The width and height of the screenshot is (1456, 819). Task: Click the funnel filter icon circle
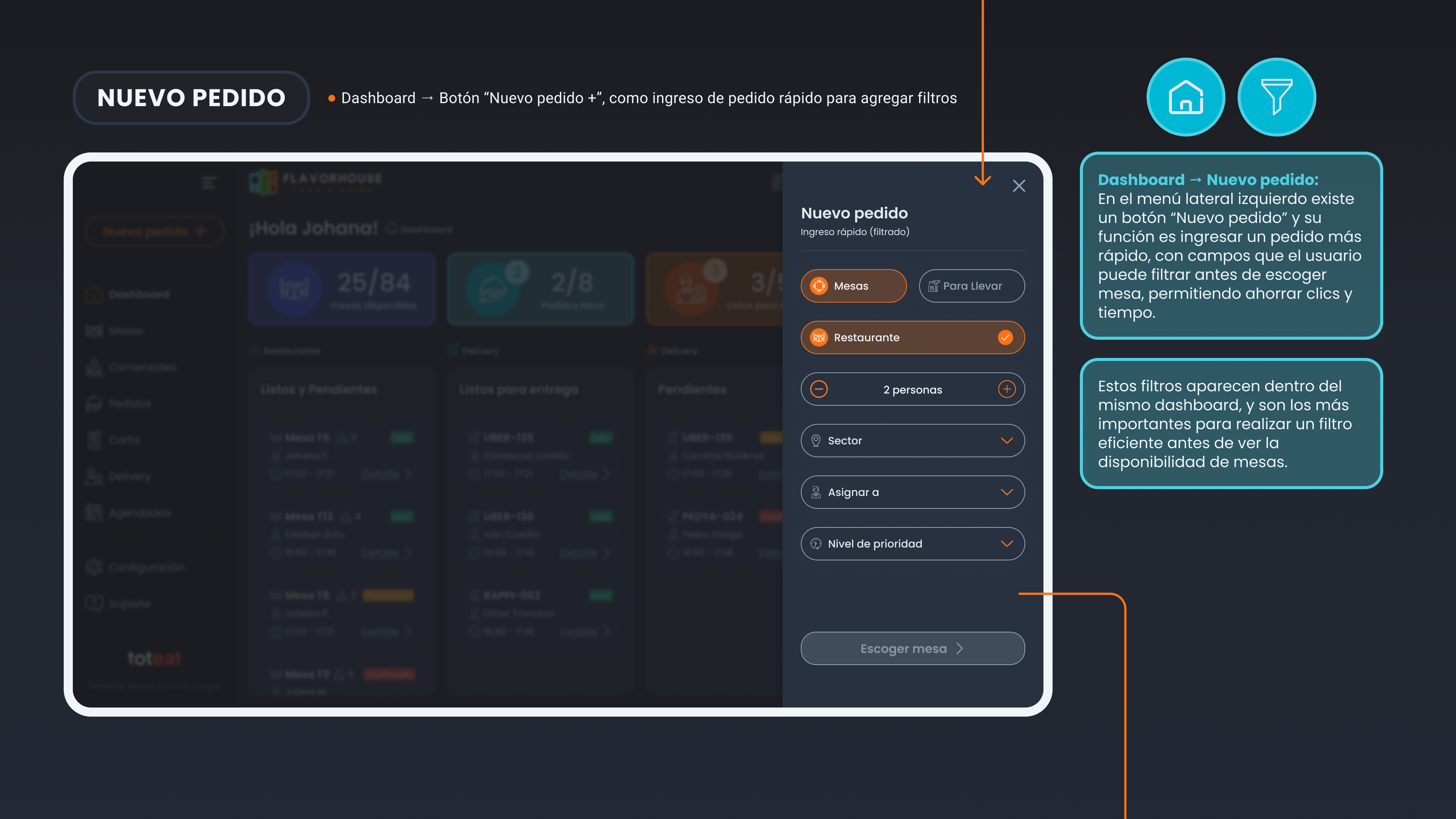click(x=1276, y=97)
